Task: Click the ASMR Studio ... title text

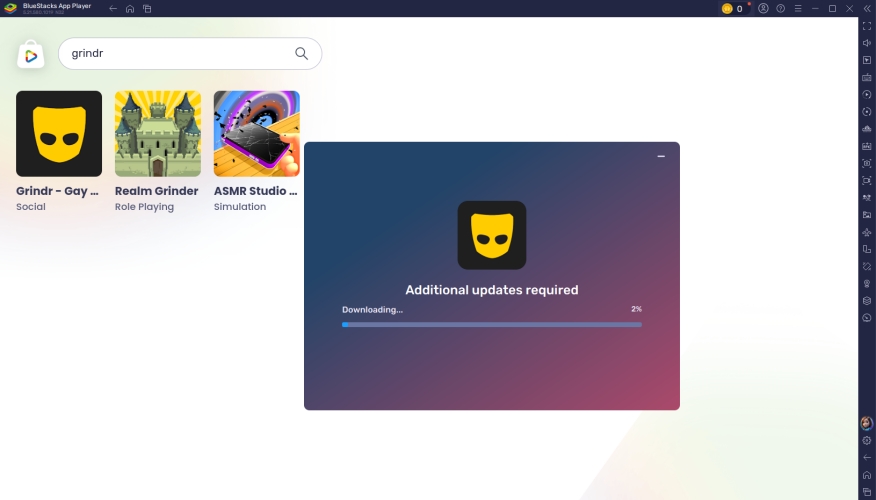Action: pos(255,191)
